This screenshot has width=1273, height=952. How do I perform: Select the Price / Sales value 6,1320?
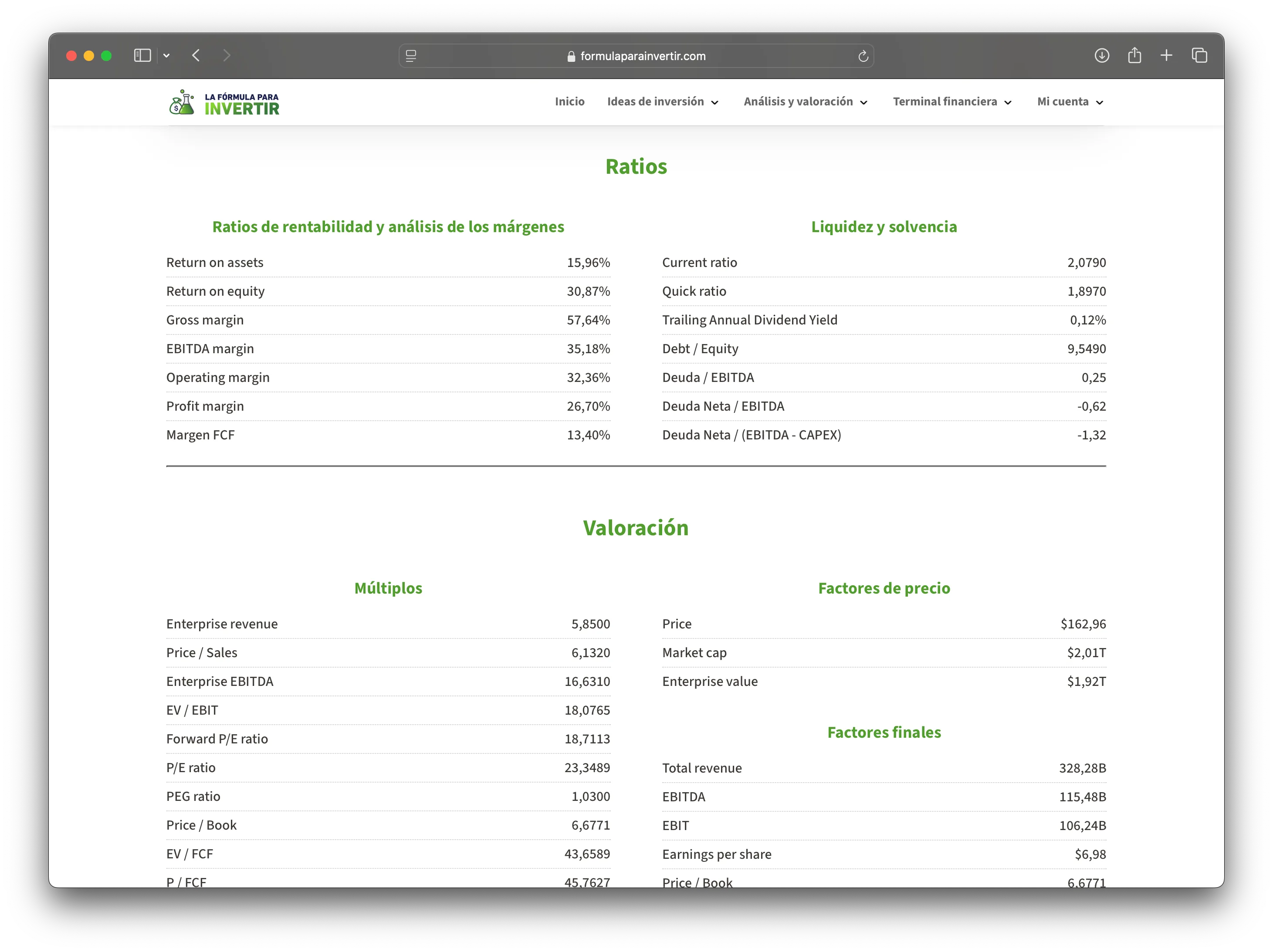click(590, 652)
